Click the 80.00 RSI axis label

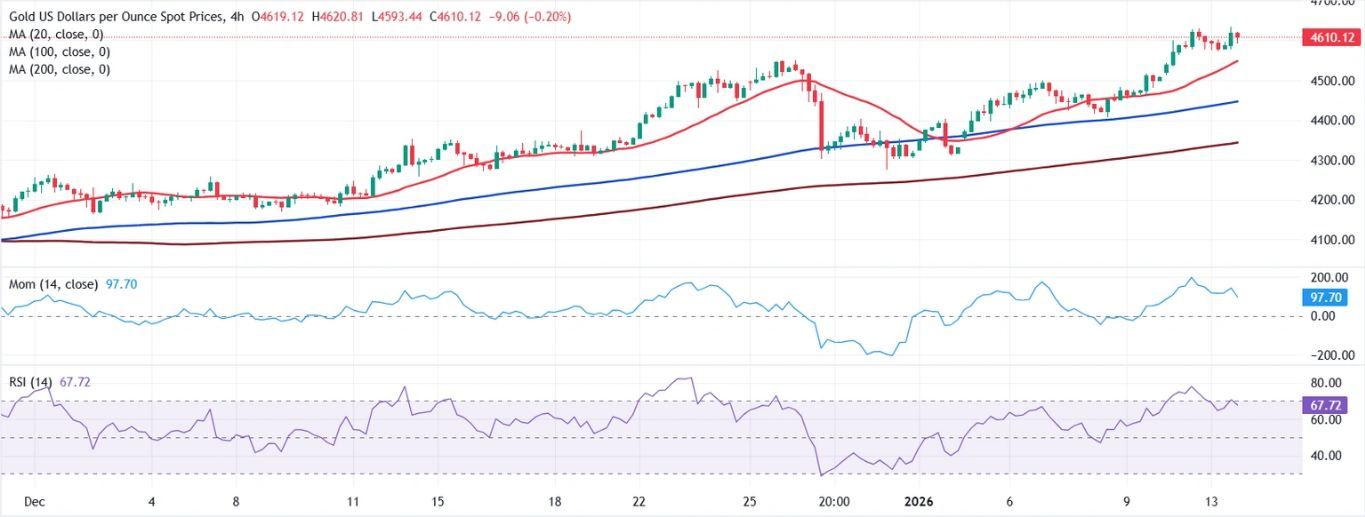[1326, 383]
